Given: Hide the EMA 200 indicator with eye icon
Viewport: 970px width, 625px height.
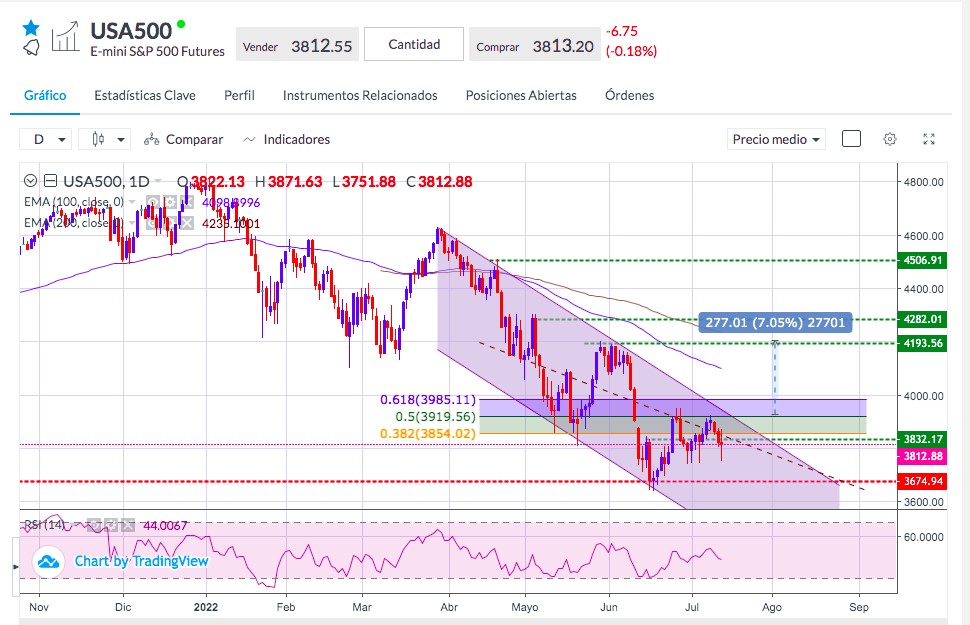Looking at the screenshot, I should point(153,223).
